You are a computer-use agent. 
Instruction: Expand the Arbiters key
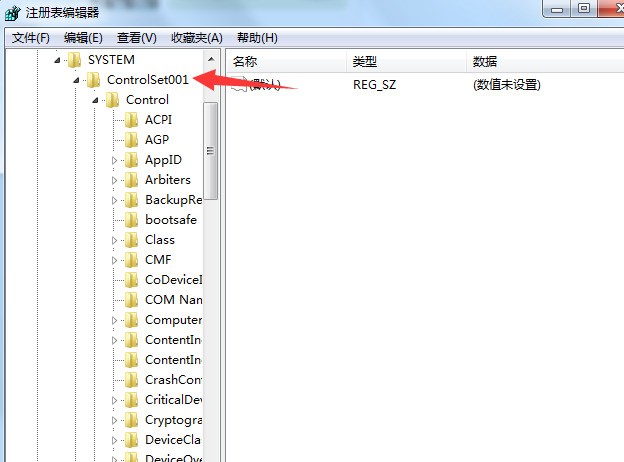click(x=115, y=180)
